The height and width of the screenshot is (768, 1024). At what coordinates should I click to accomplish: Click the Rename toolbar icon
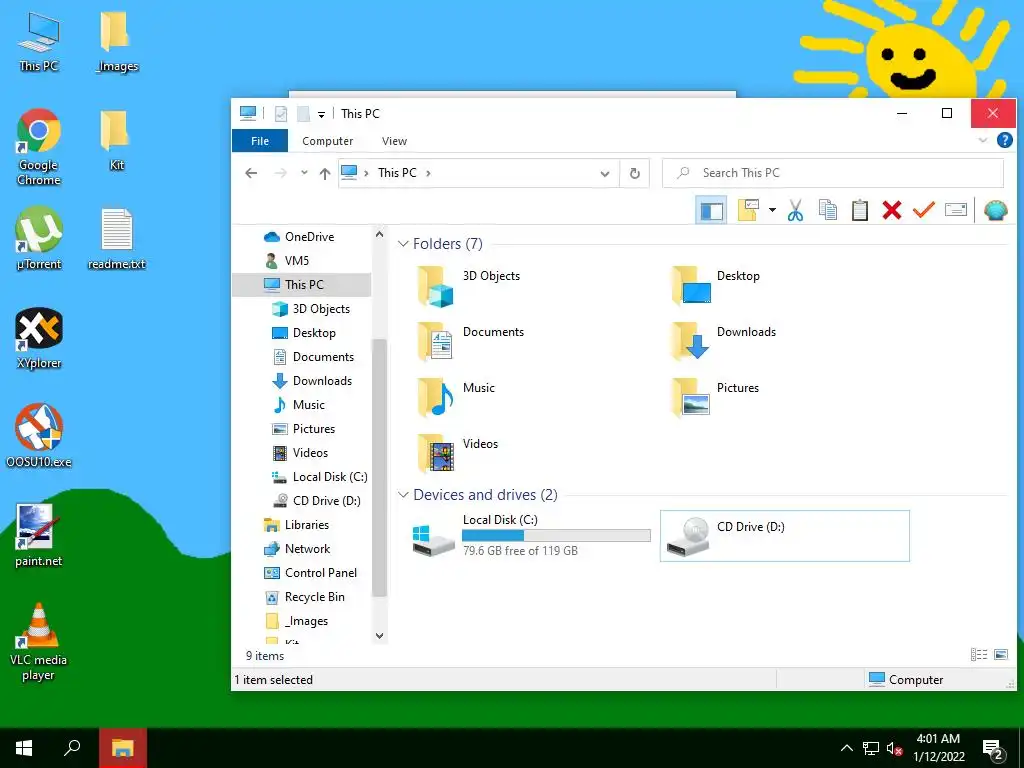[x=955, y=210]
